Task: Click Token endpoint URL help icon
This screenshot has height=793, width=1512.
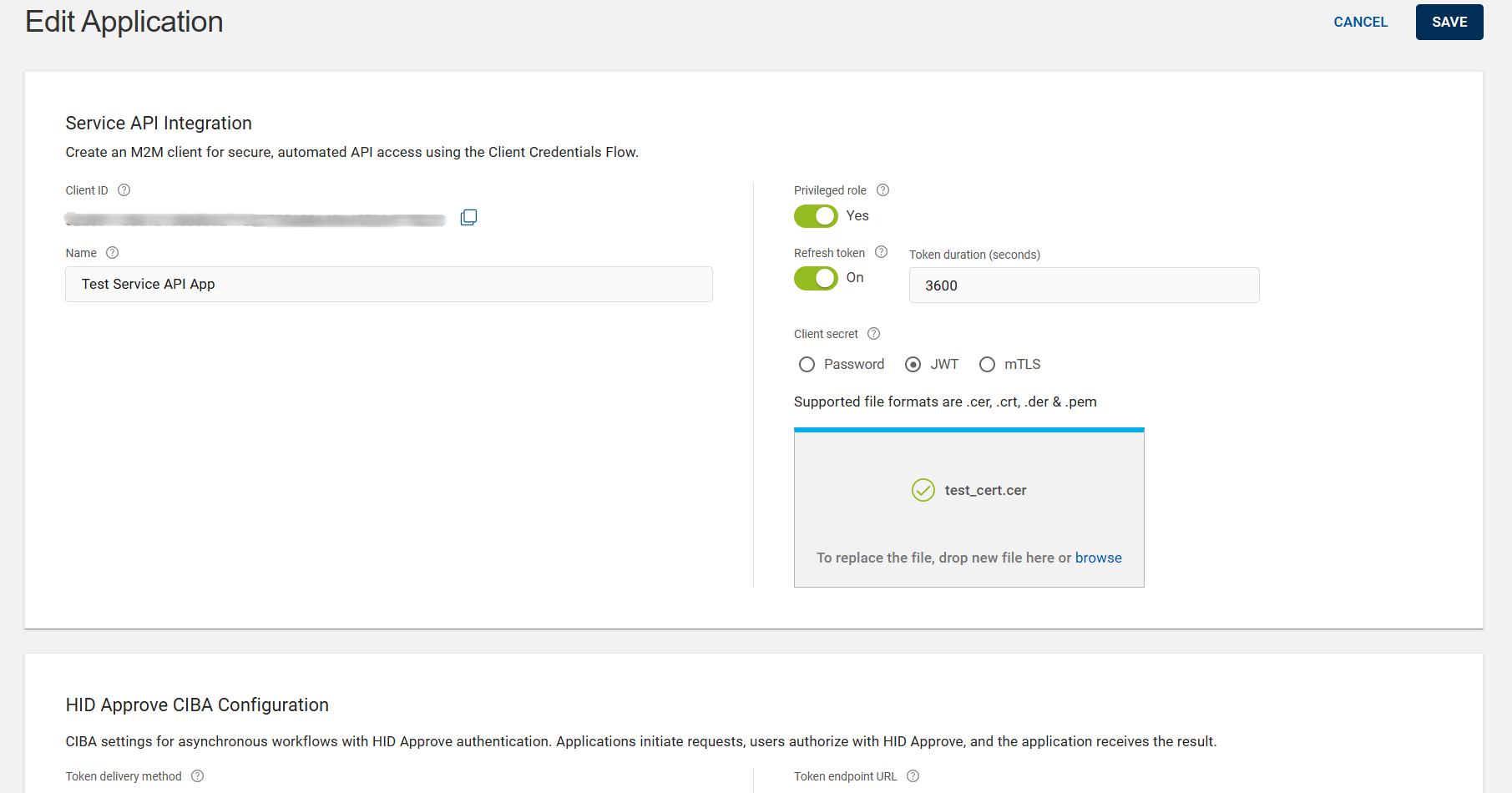Action: point(913,776)
